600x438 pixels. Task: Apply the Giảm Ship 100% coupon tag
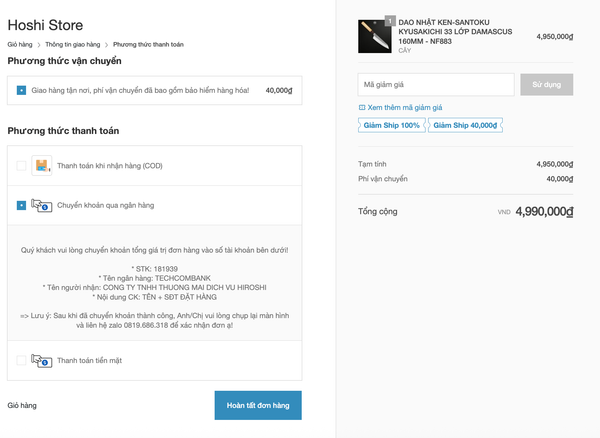tap(392, 125)
